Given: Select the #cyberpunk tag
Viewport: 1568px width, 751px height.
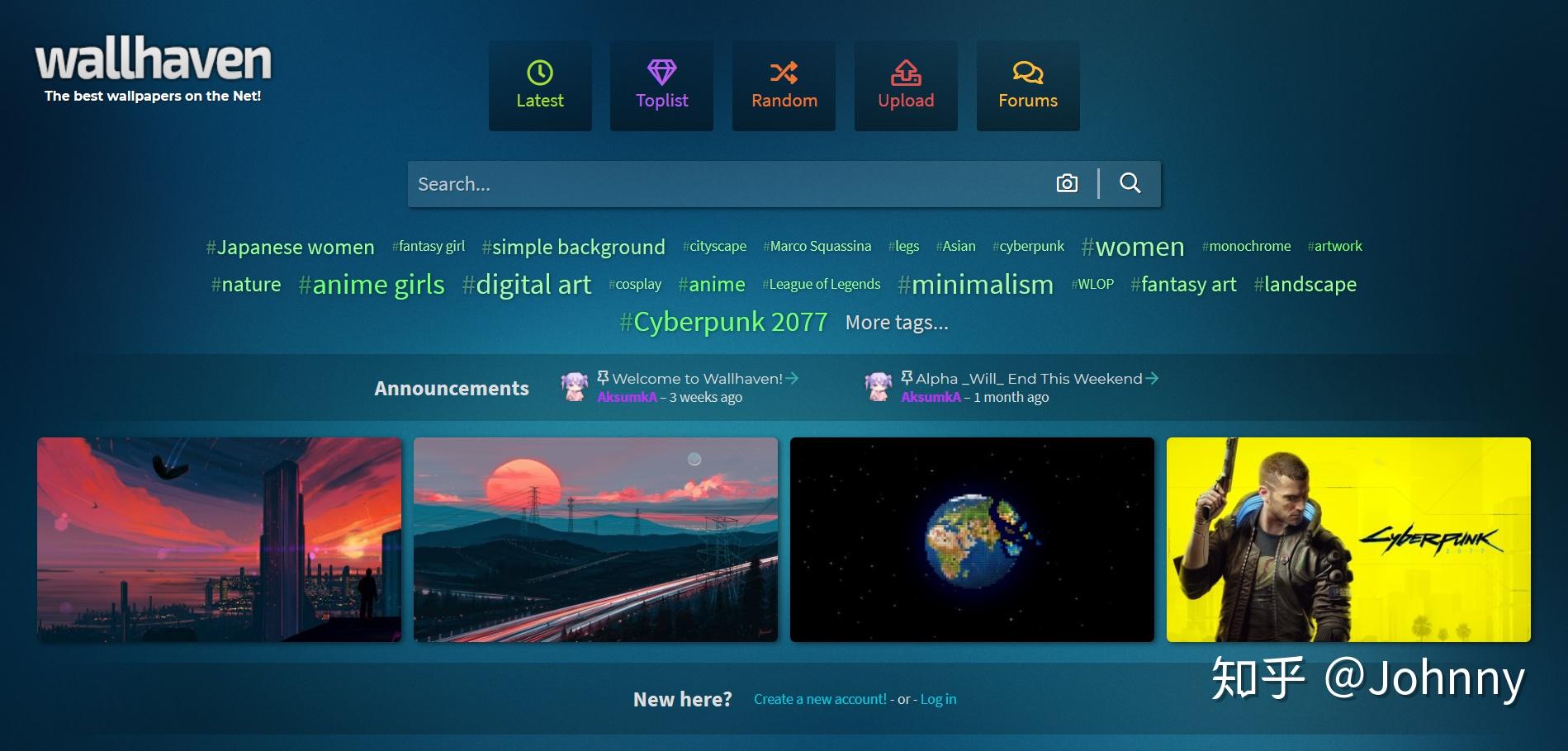Looking at the screenshot, I should point(1028,246).
